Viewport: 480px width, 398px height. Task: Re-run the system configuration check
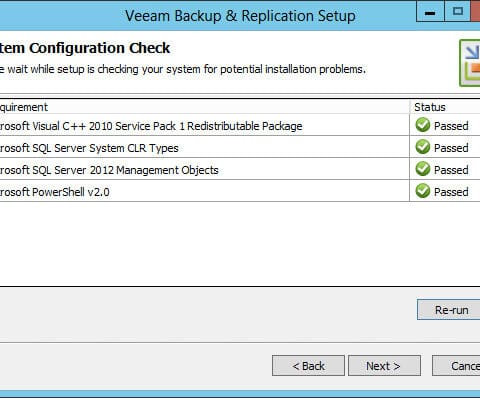click(x=449, y=310)
